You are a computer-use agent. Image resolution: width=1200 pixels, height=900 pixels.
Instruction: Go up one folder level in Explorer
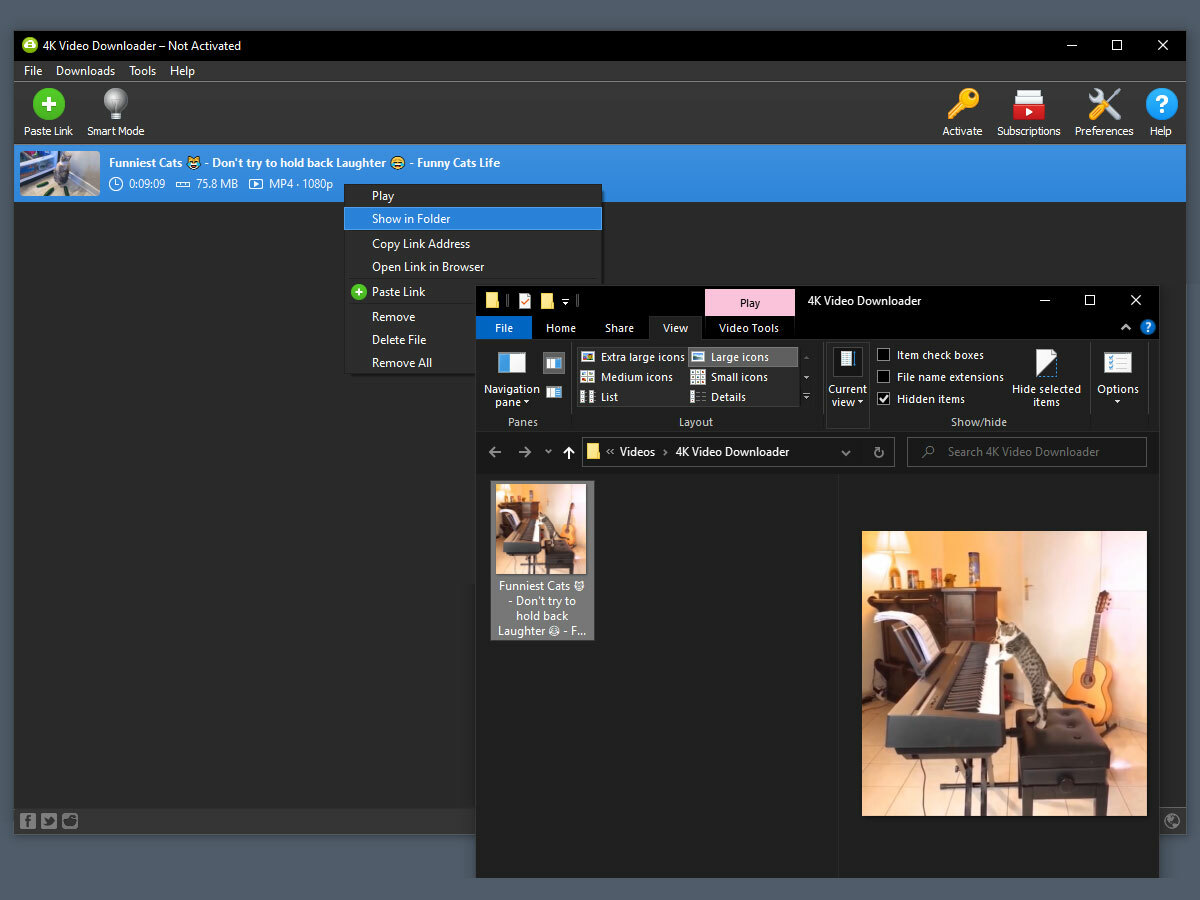click(x=569, y=452)
